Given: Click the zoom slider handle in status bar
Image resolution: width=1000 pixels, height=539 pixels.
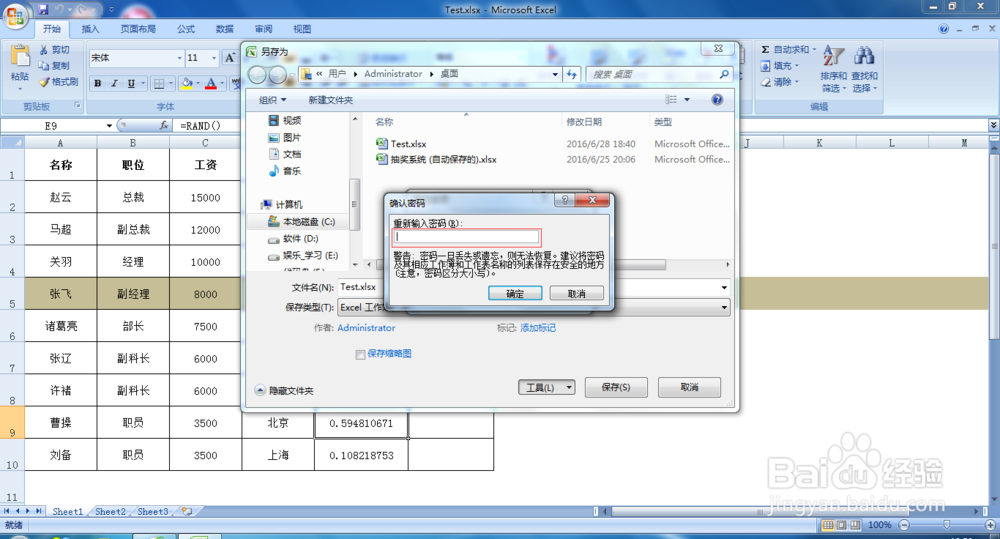Looking at the screenshot, I should click(x=946, y=524).
